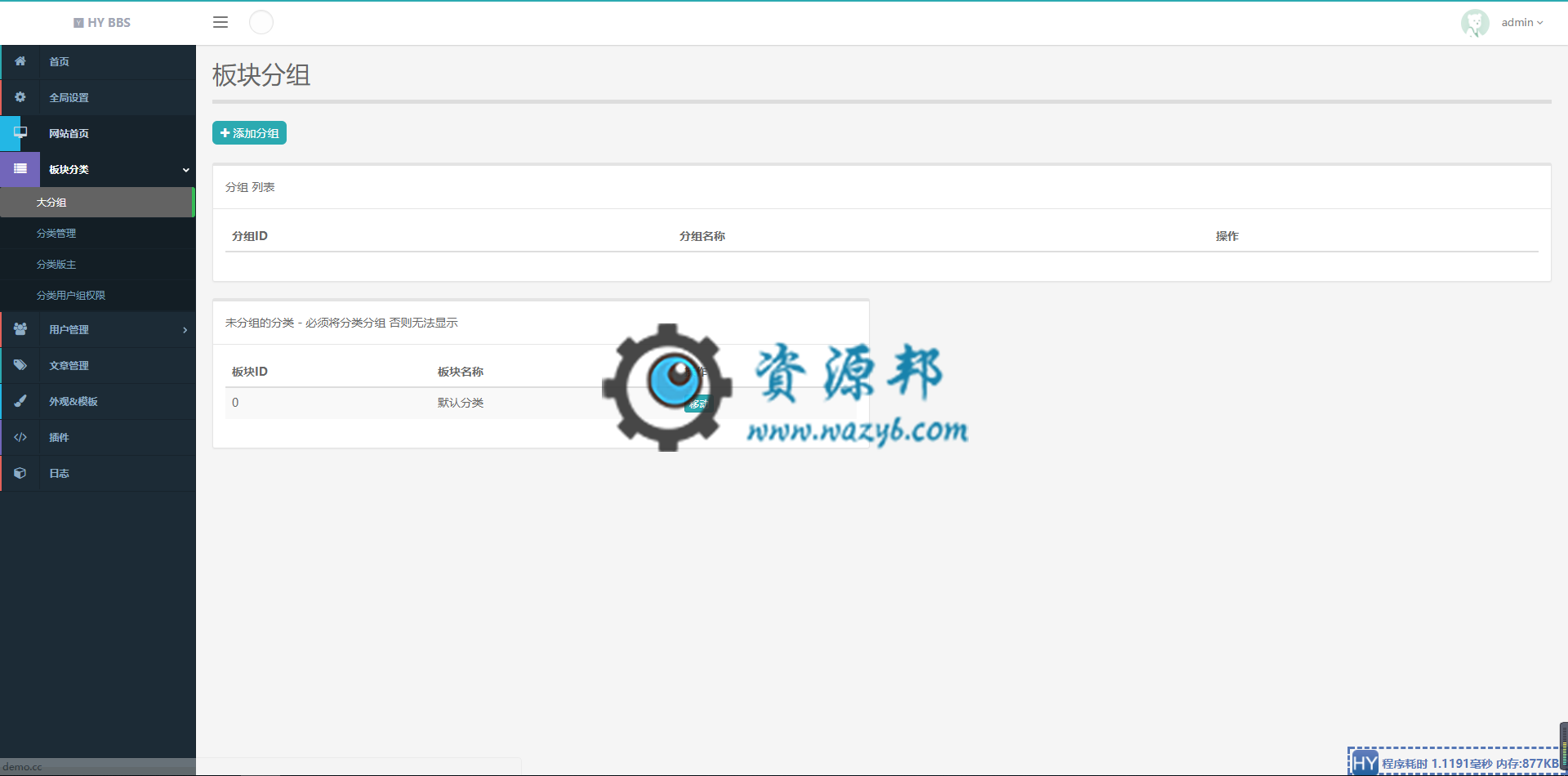The width and height of the screenshot is (1568, 776).
Task: Click the circular button next to the hamburger icon
Action: (x=261, y=22)
